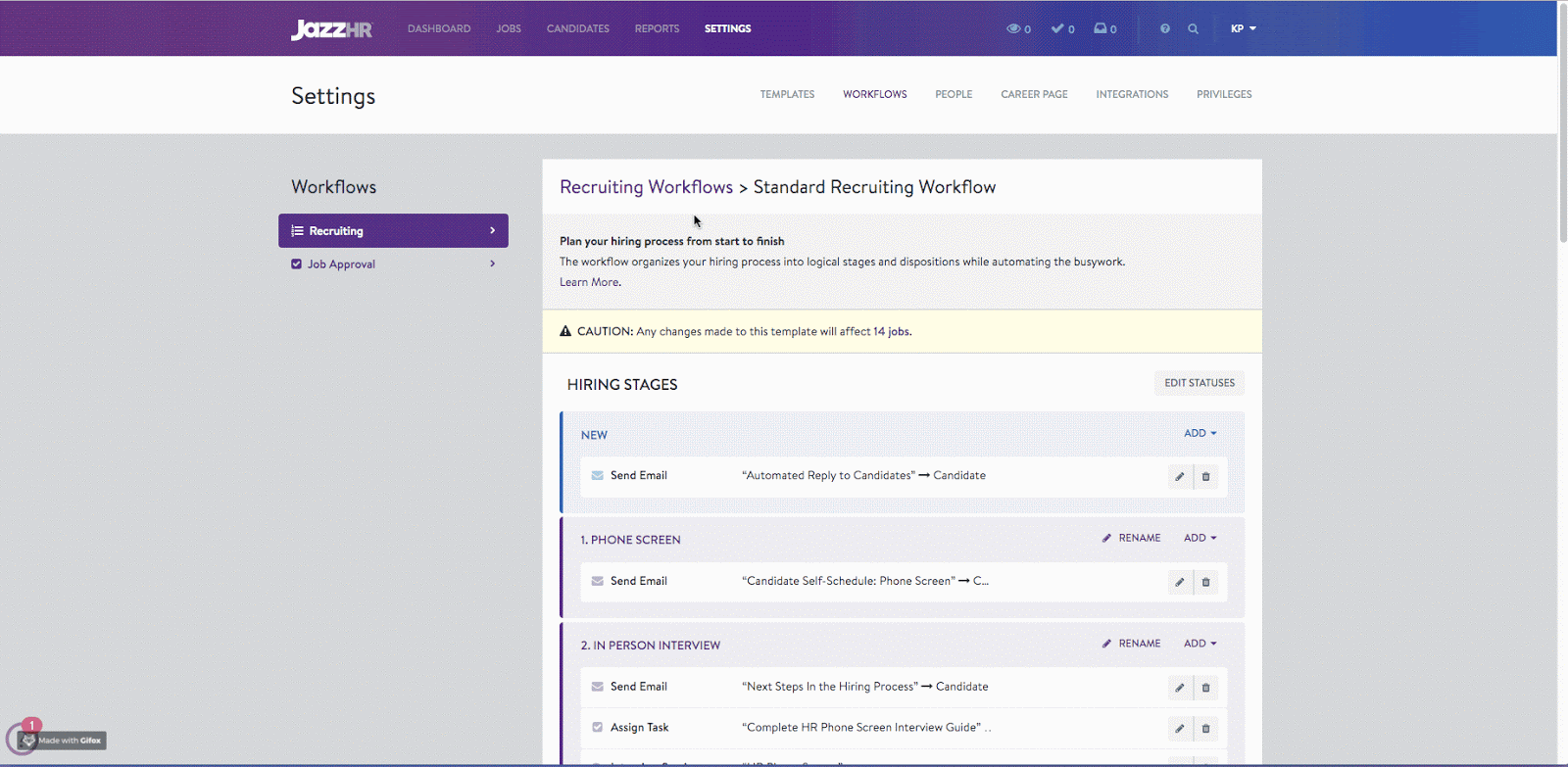1568x767 pixels.
Task: Open the inbox messages counter icon
Action: click(1101, 28)
